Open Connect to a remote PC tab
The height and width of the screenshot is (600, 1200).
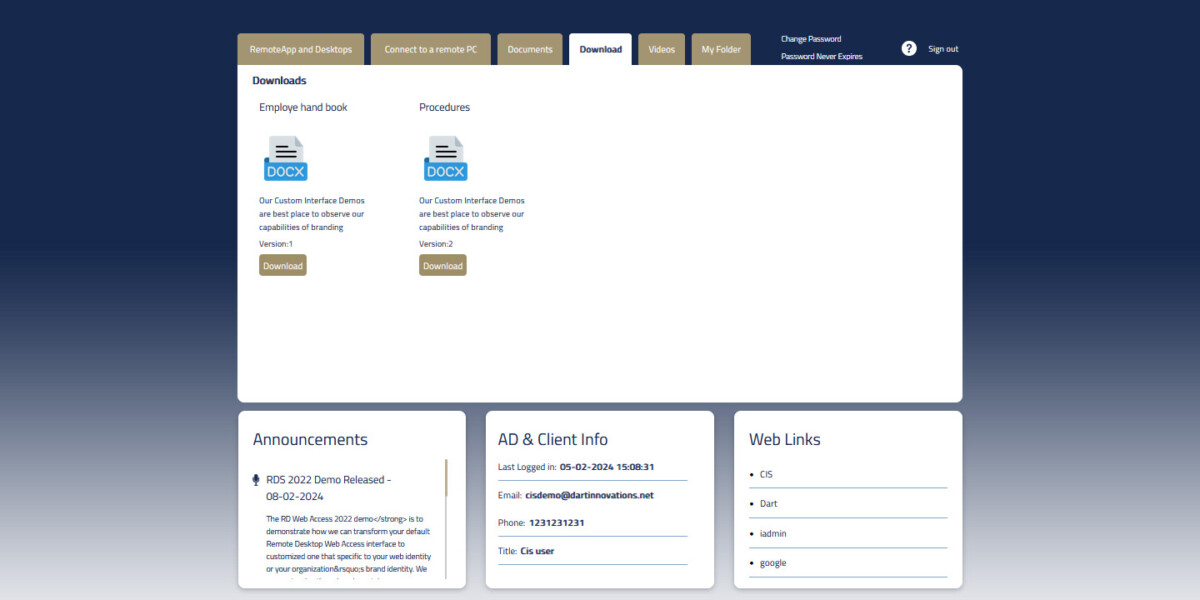(x=430, y=50)
